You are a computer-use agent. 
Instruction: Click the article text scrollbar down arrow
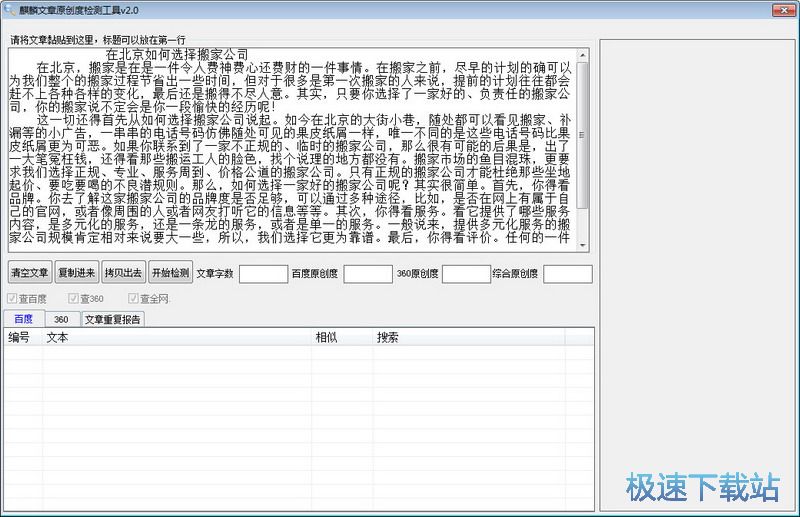coord(583,247)
